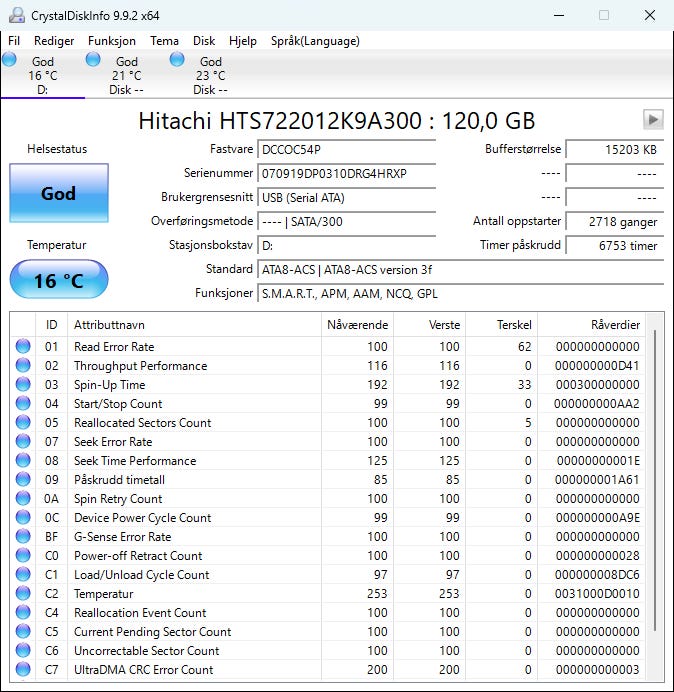Click status icon for Spin-Up Time

coord(23,384)
